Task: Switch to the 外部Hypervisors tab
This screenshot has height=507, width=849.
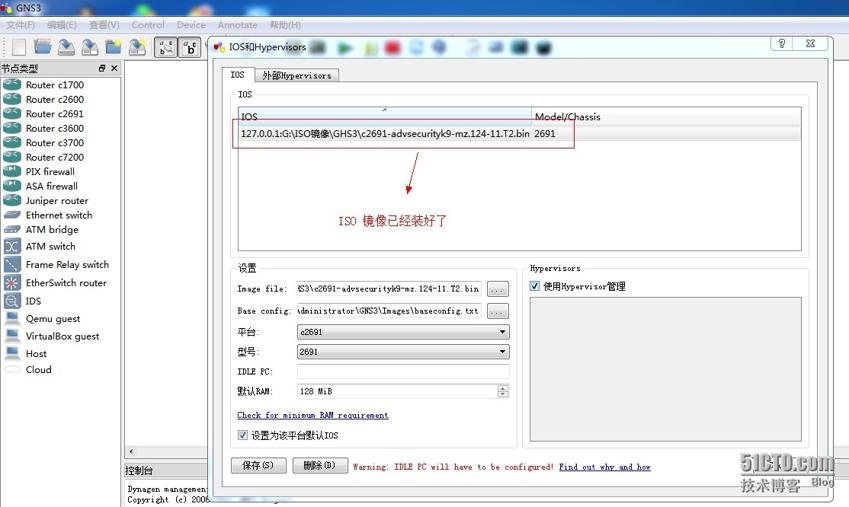Action: pyautogui.click(x=297, y=75)
